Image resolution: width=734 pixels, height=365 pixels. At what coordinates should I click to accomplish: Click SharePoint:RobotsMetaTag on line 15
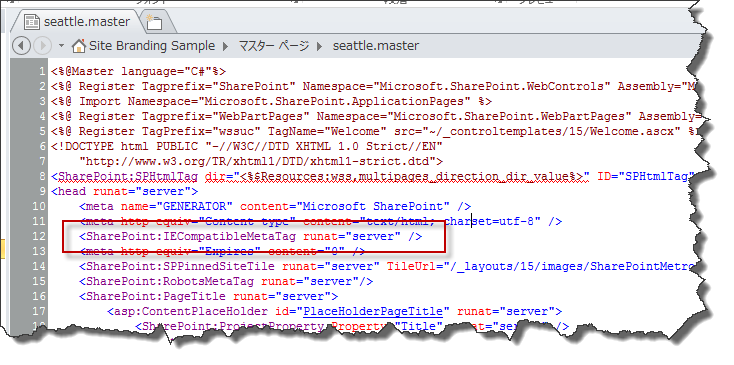(x=169, y=281)
